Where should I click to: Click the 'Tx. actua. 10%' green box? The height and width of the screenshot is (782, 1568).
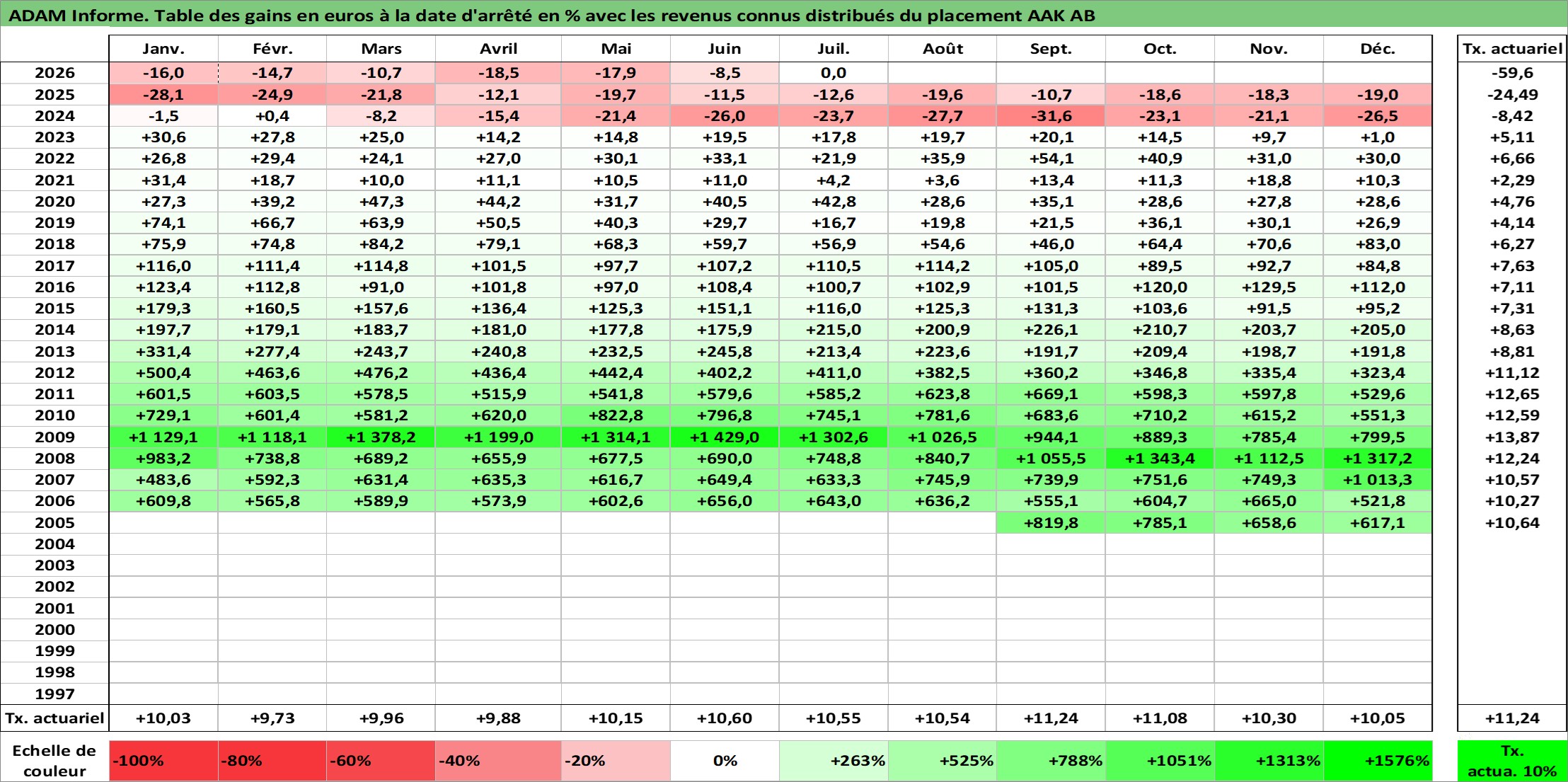tap(1512, 761)
